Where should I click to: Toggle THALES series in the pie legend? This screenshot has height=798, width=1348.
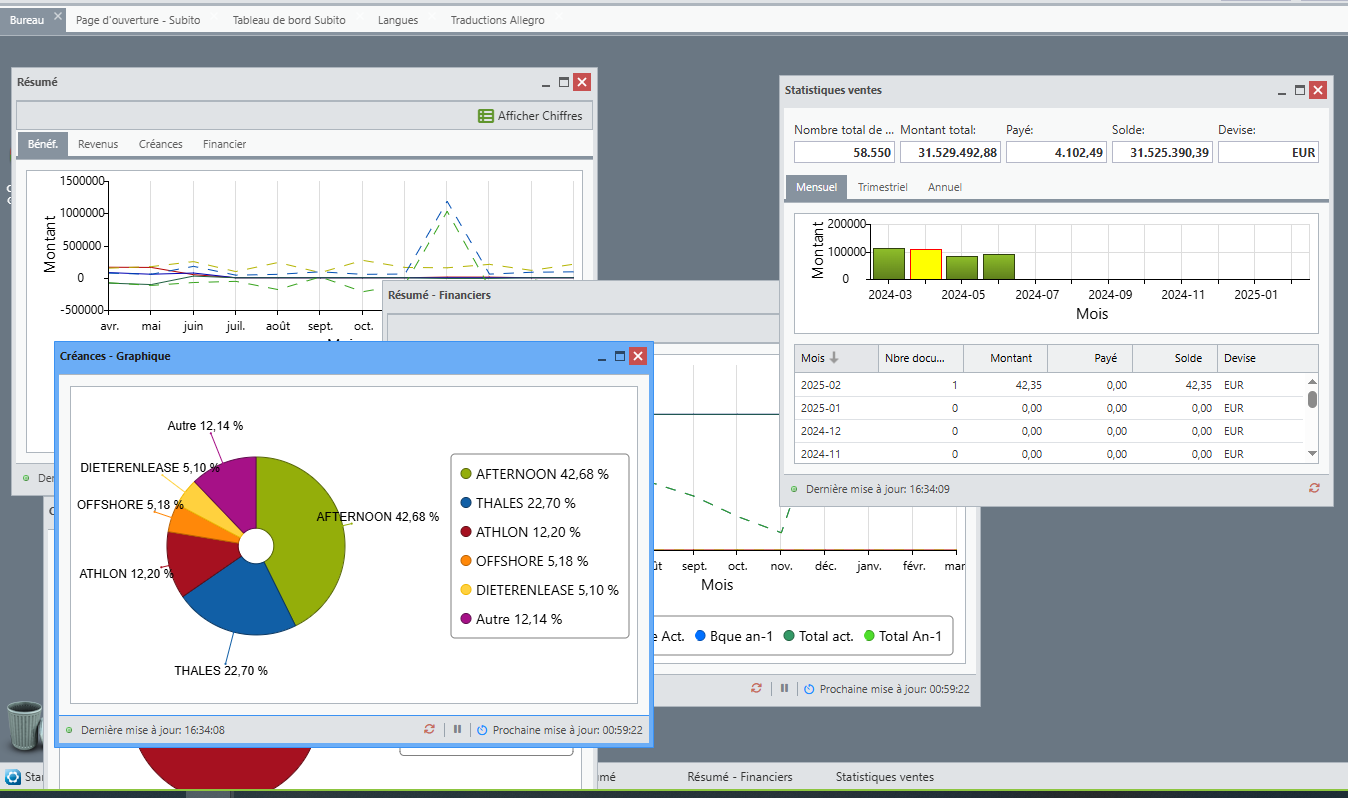click(517, 503)
